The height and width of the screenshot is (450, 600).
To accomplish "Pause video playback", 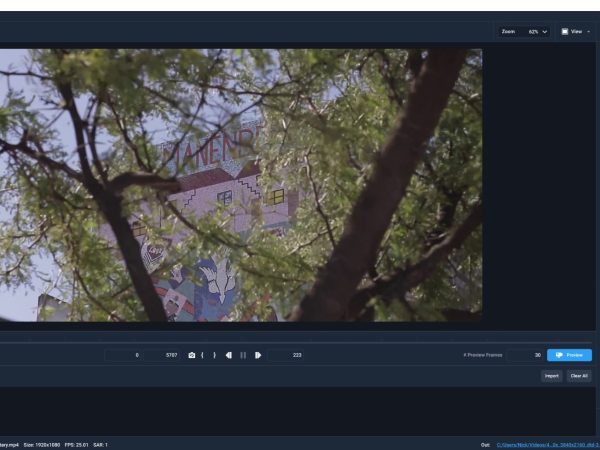I will click(243, 355).
